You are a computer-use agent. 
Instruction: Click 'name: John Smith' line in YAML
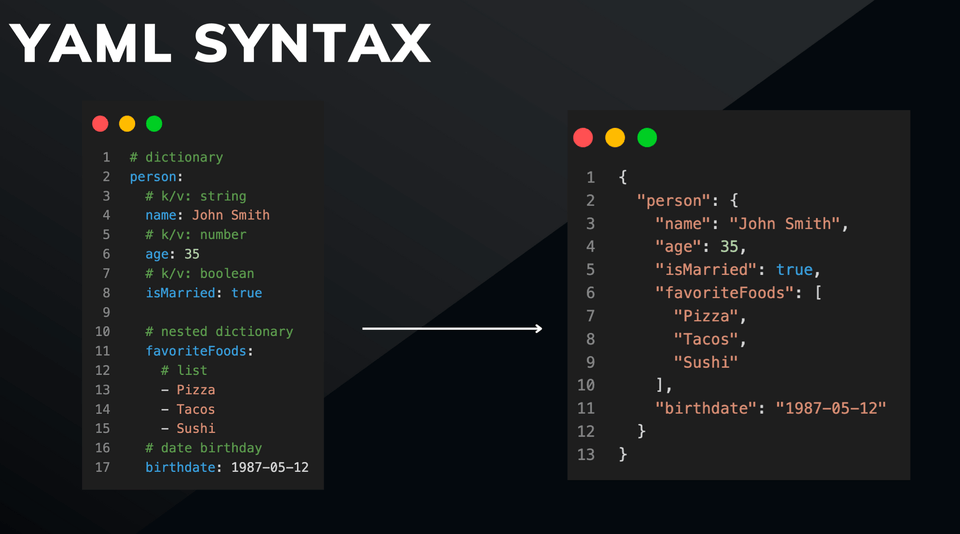click(x=208, y=216)
